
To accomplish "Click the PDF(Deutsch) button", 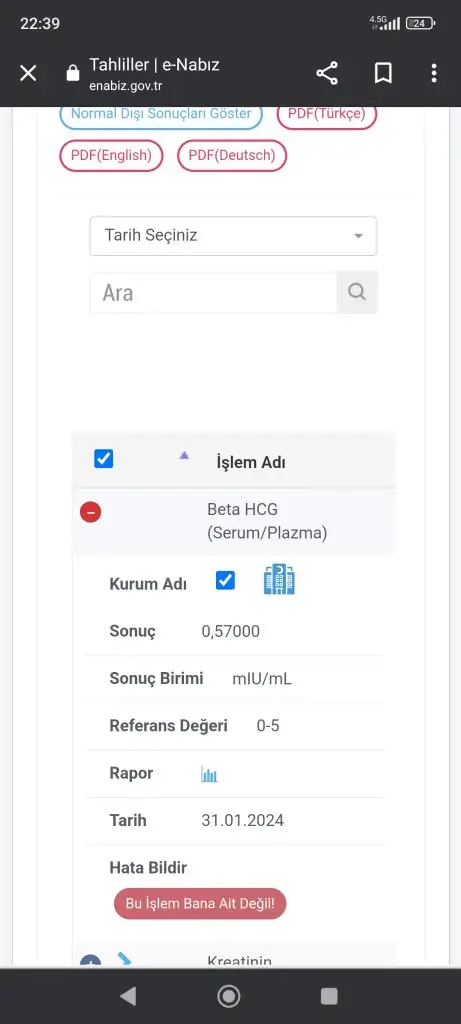I will (232, 156).
